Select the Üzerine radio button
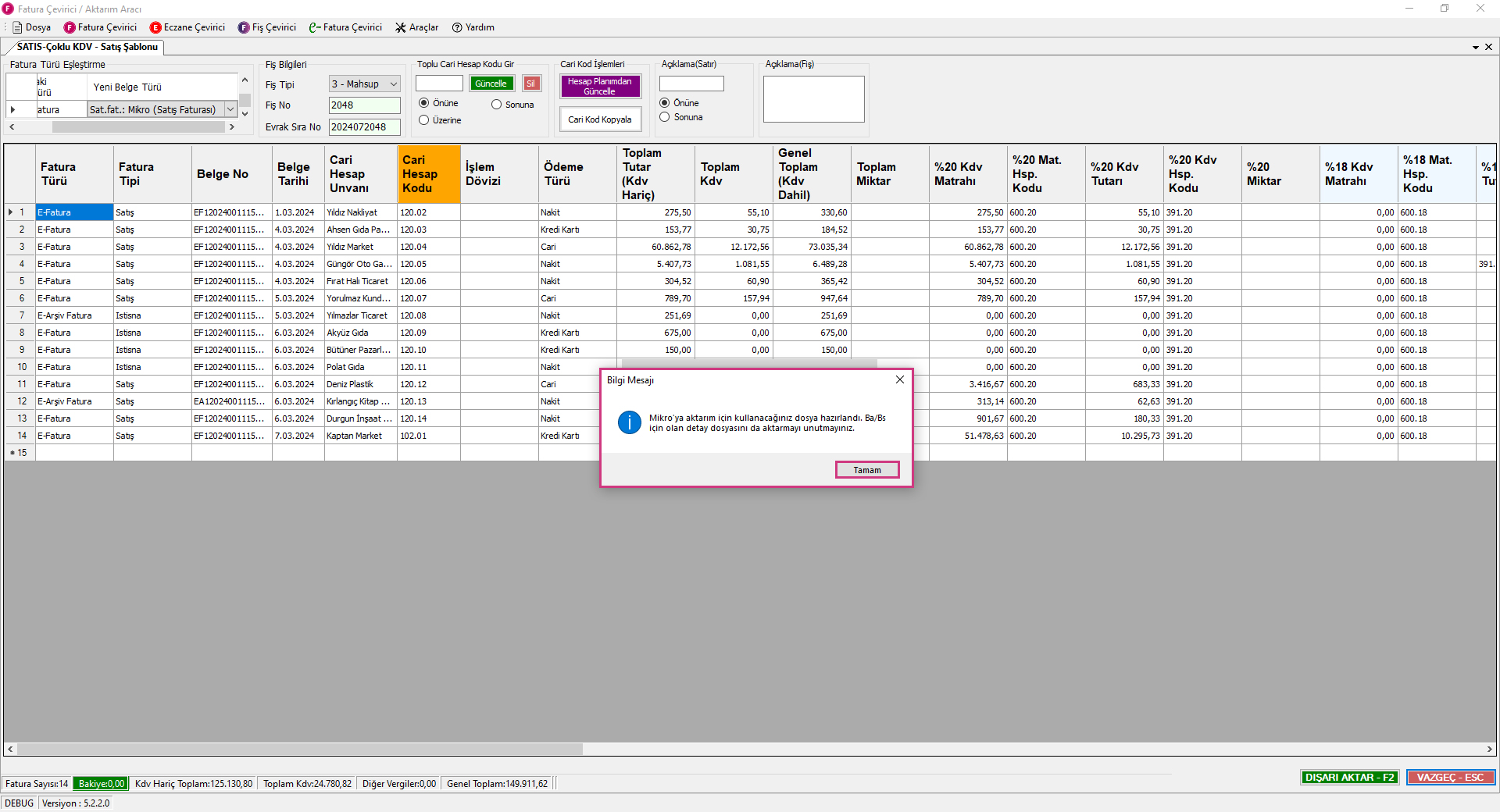The image size is (1500, 812). coord(424,120)
